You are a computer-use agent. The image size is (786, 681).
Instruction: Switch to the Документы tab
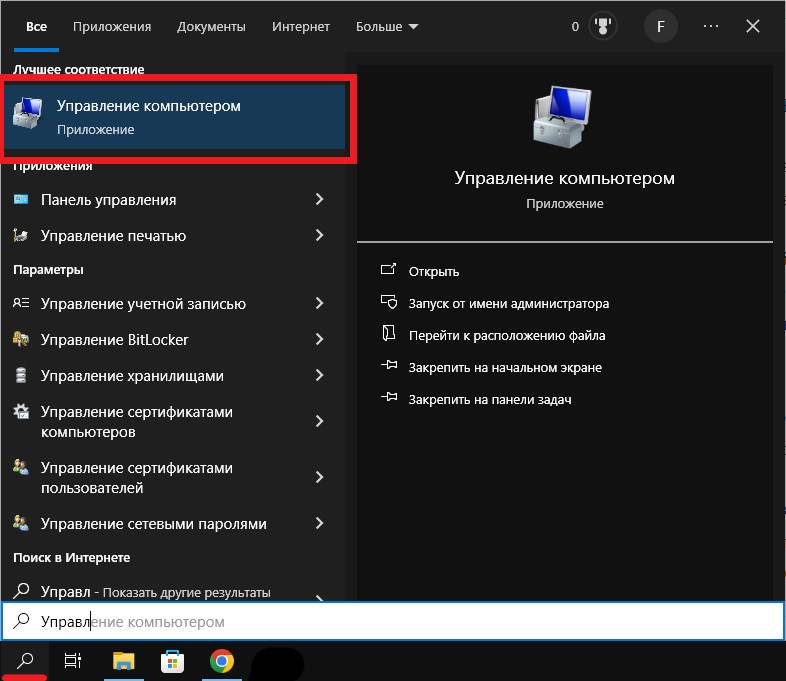pos(211,27)
